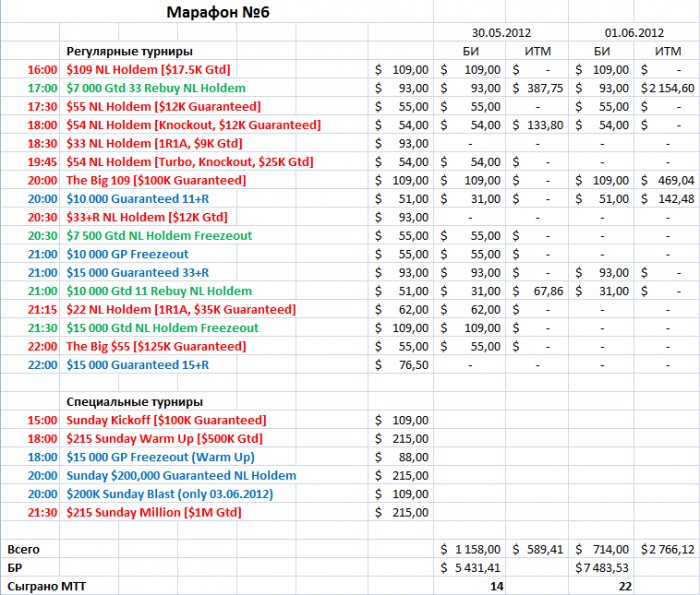
Task: Select bankroll value $5 431,41
Action: coord(470,568)
